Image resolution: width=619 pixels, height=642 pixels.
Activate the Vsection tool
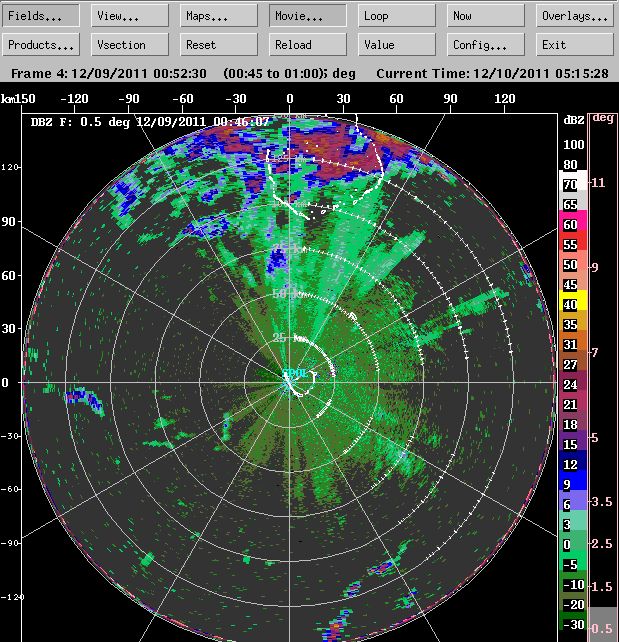point(130,44)
